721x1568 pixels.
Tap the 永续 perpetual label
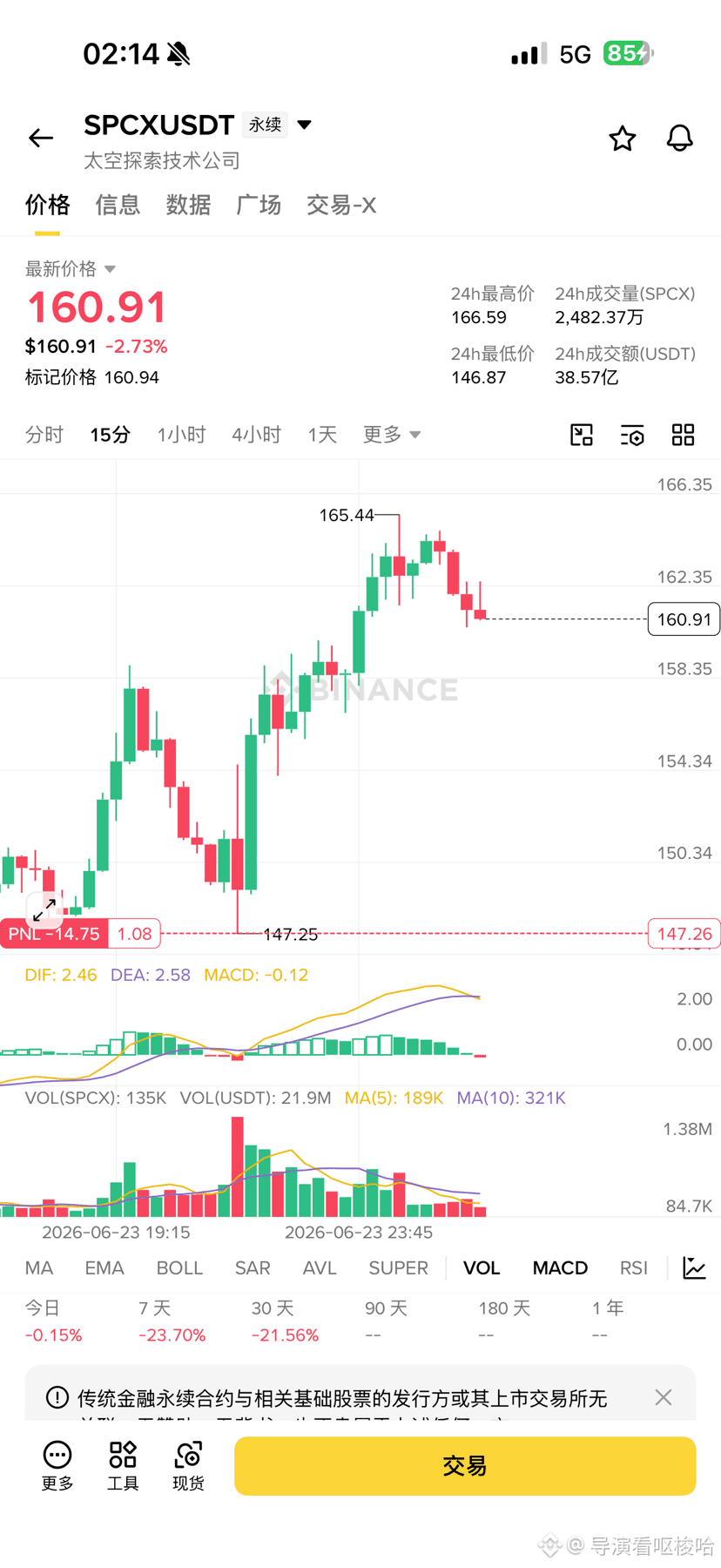pos(265,125)
